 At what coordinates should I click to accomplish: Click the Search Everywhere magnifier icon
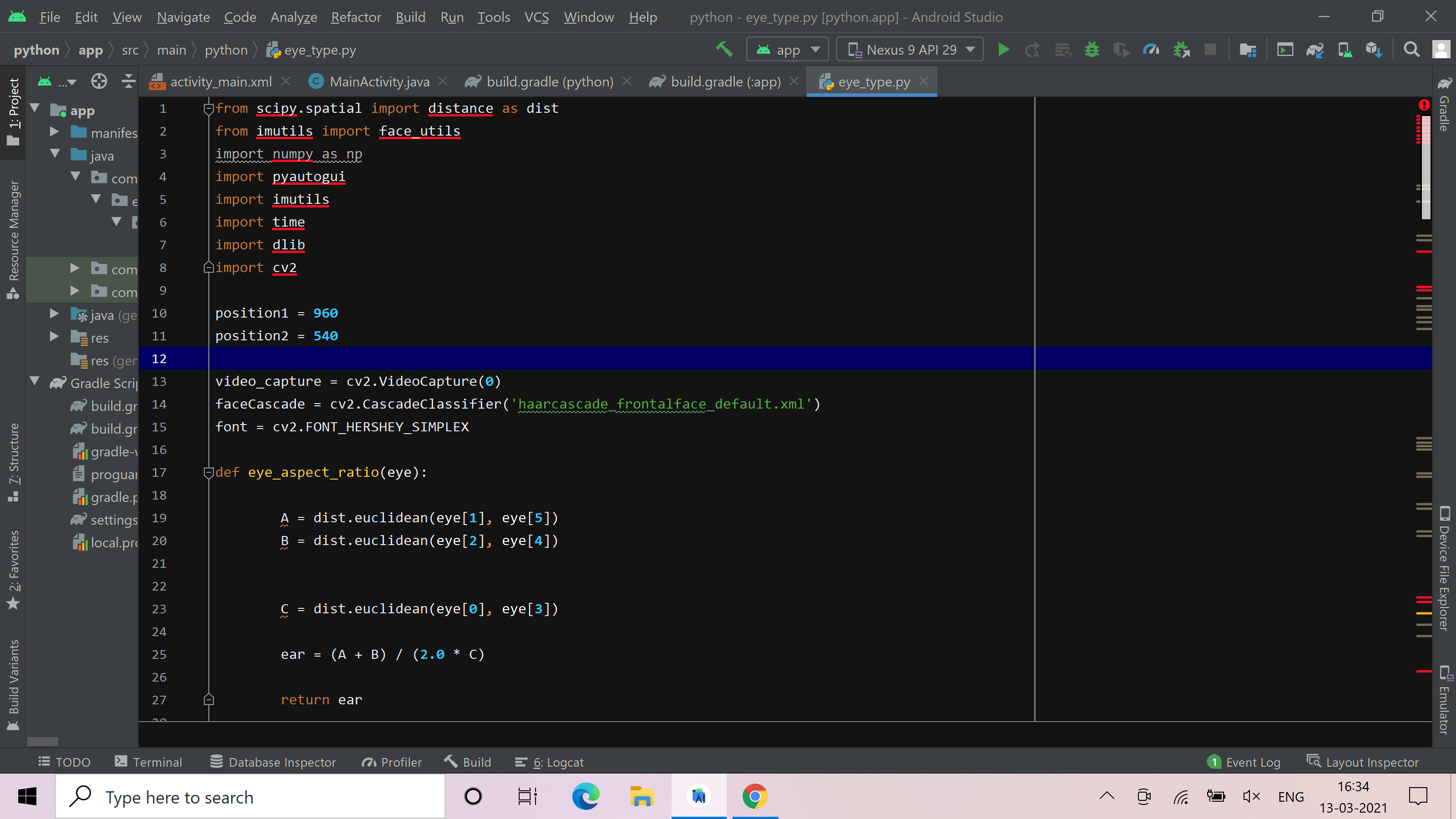(1411, 50)
